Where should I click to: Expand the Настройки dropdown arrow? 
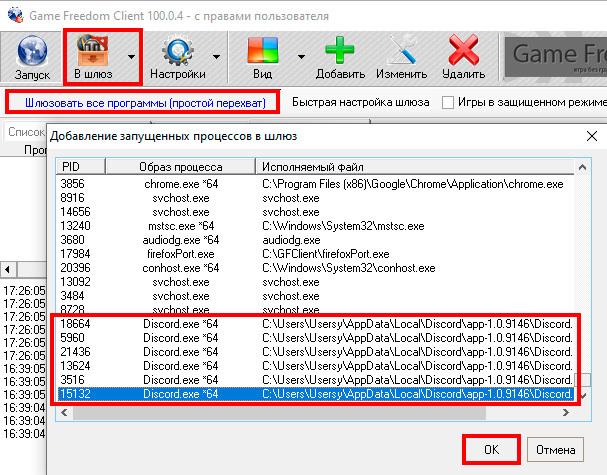click(216, 57)
